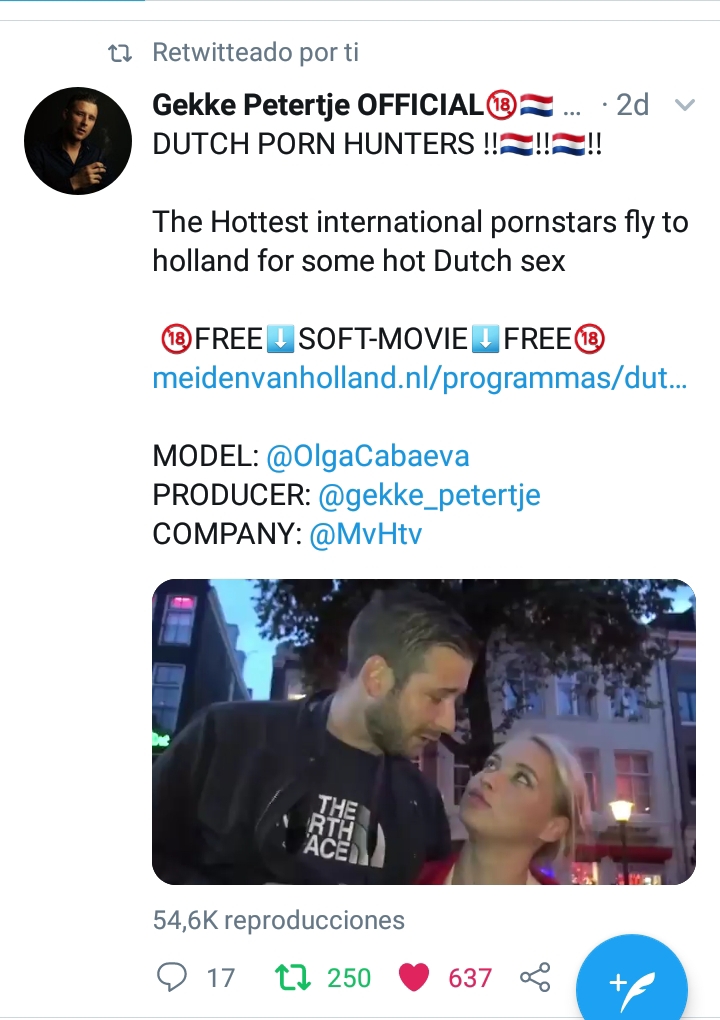The width and height of the screenshot is (720, 1020).
Task: Click the 637 likes count
Action: [470, 978]
